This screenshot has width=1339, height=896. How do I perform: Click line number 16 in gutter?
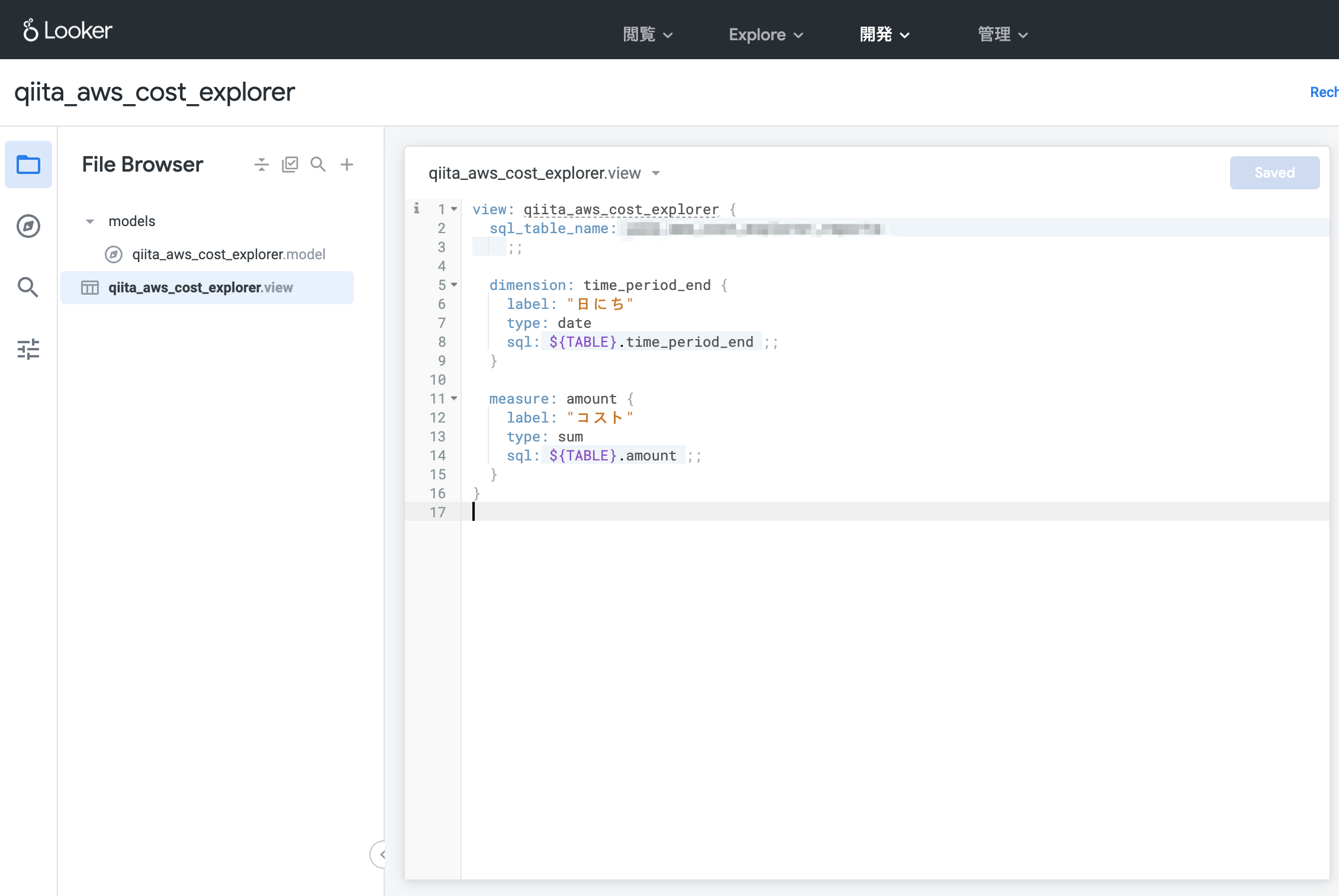tap(438, 494)
